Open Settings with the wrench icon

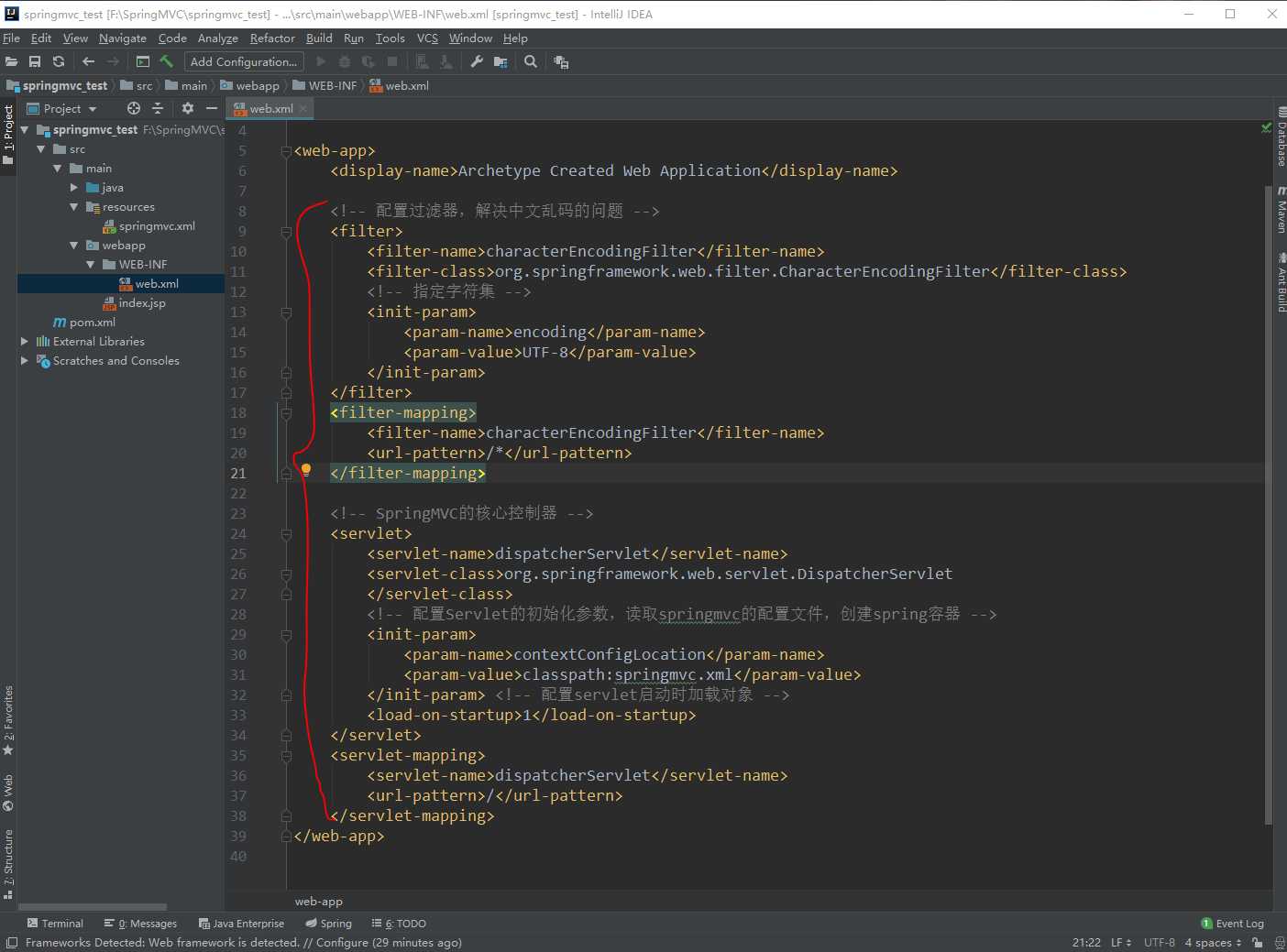coord(477,61)
